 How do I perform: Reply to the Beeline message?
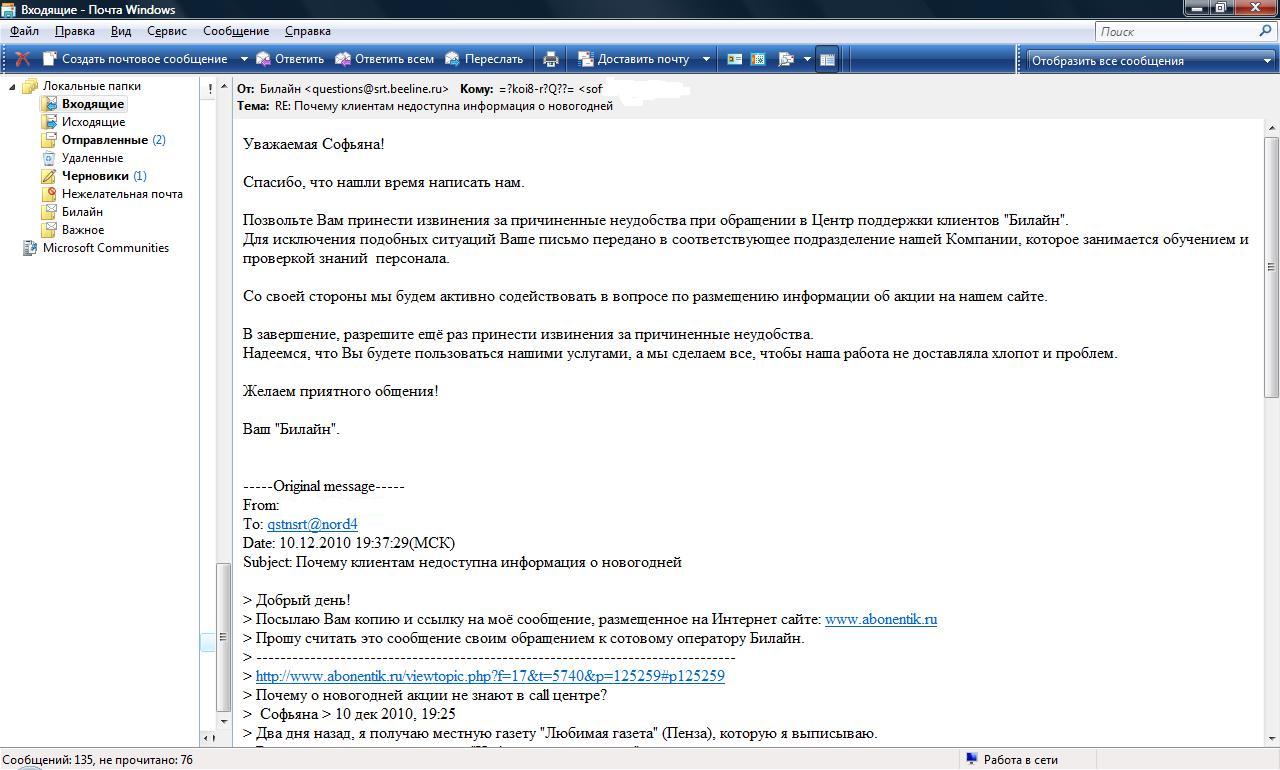(290, 59)
